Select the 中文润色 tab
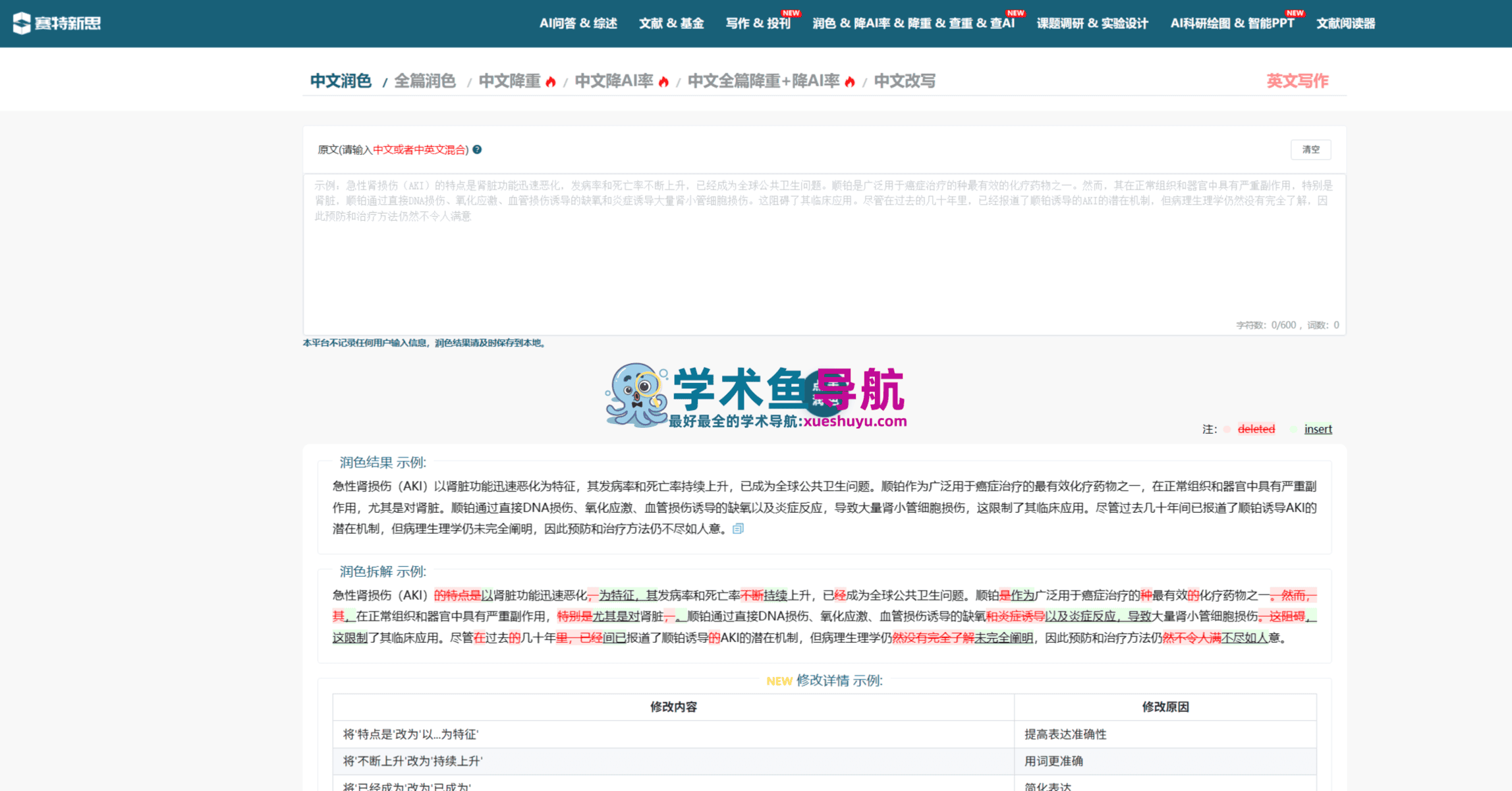 341,81
